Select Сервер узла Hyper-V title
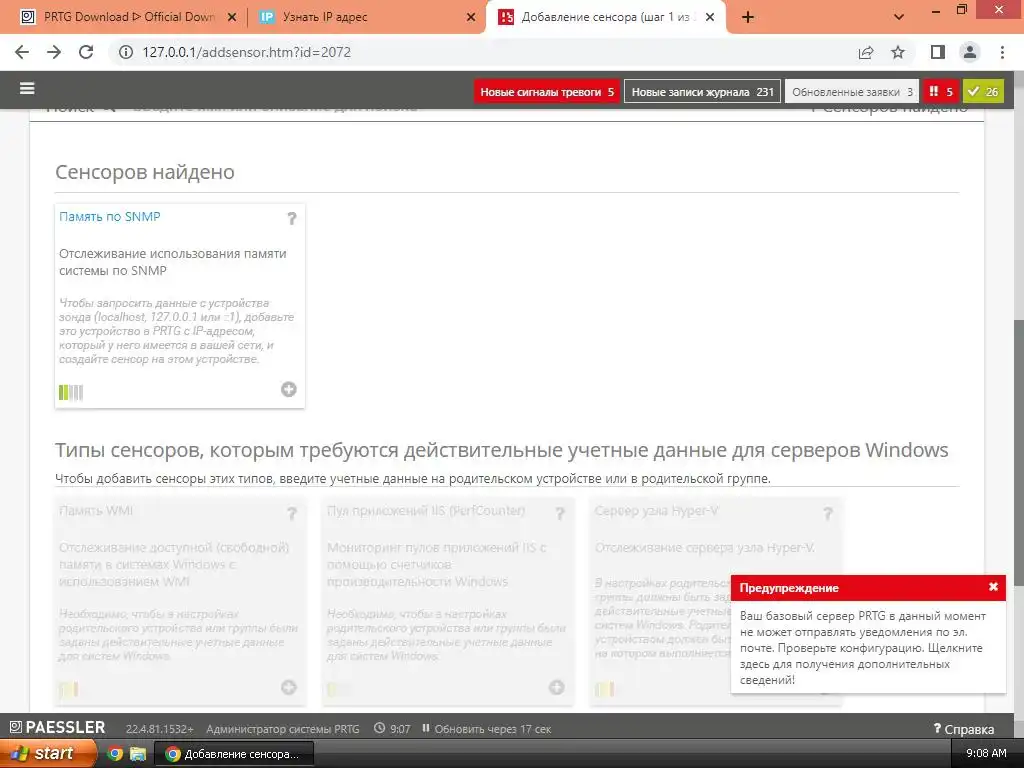The image size is (1024, 768). coord(656,511)
